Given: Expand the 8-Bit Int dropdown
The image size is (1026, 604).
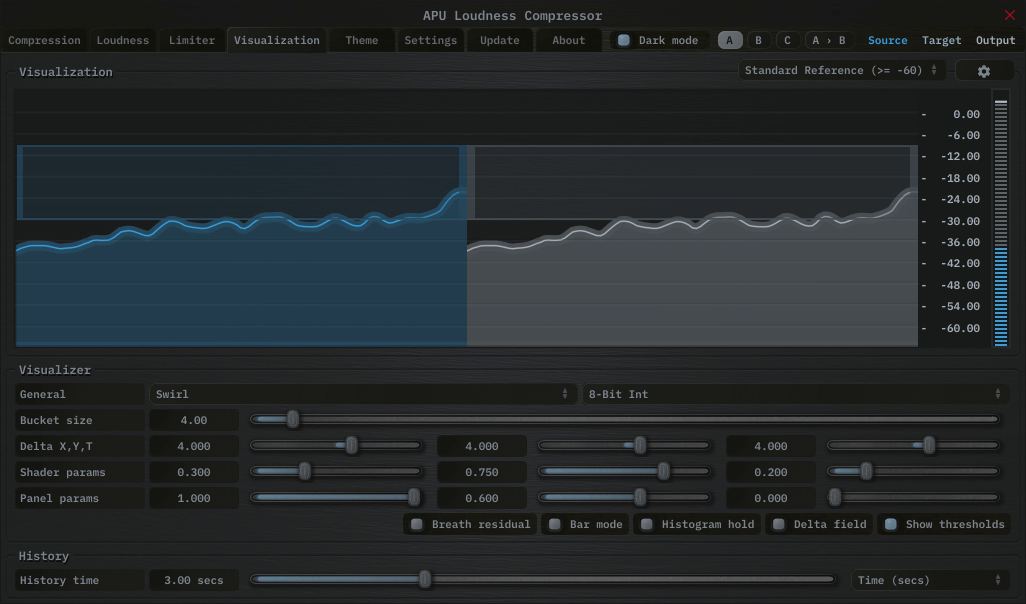Looking at the screenshot, I should pyautogui.click(x=795, y=394).
